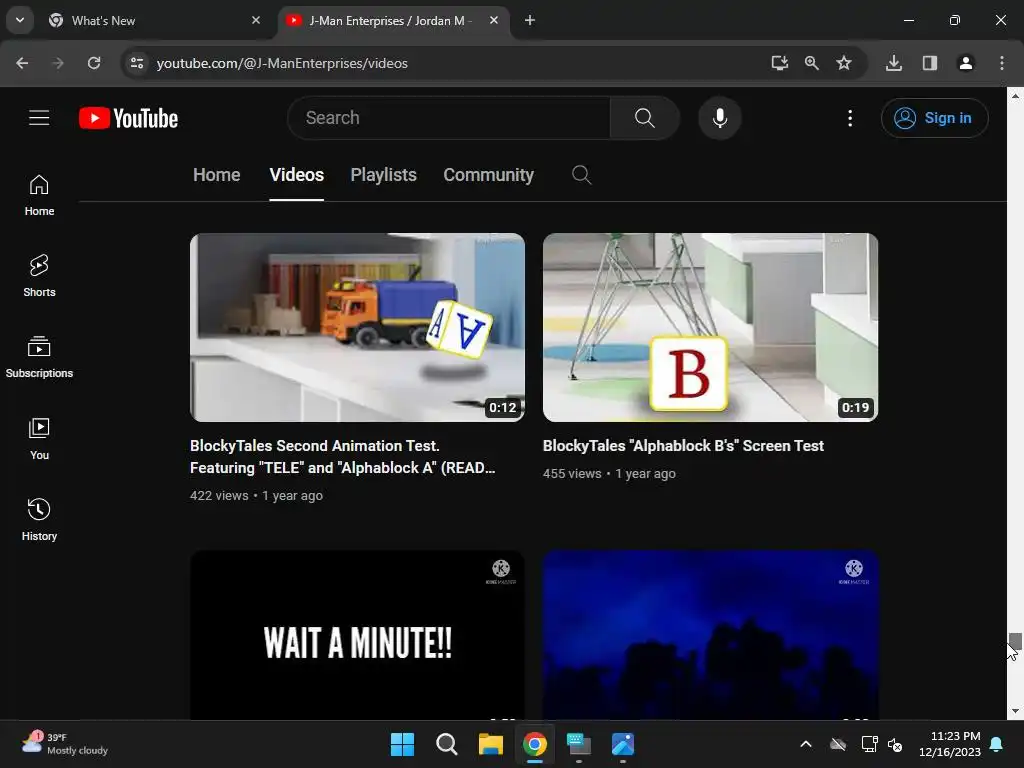Viewport: 1024px width, 768px height.
Task: Show hidden system tray icons chevron
Action: tap(806, 744)
